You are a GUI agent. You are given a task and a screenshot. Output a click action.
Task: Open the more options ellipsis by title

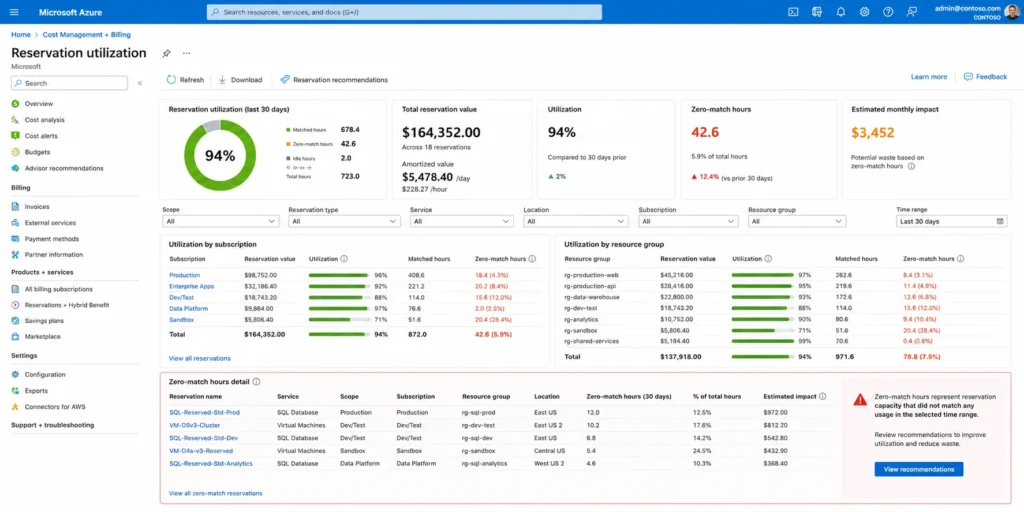point(187,54)
